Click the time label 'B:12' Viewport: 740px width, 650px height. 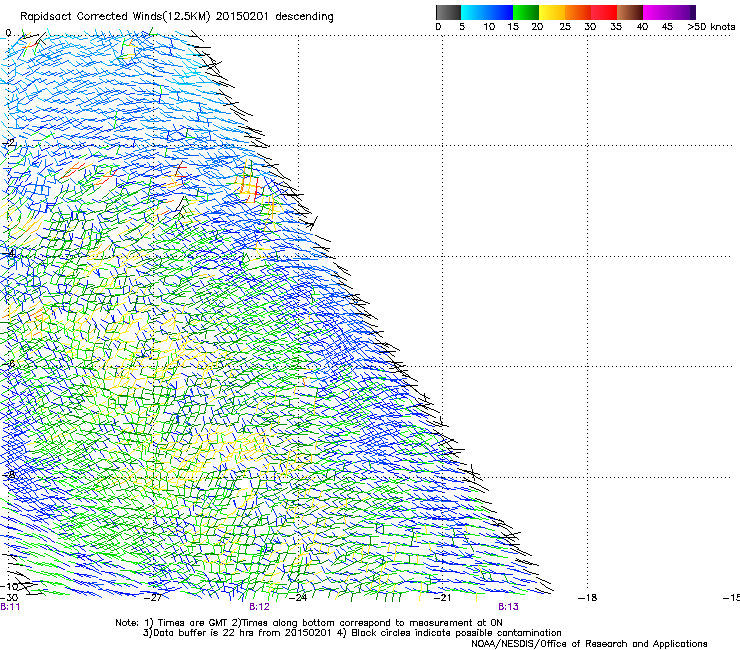pyautogui.click(x=259, y=607)
